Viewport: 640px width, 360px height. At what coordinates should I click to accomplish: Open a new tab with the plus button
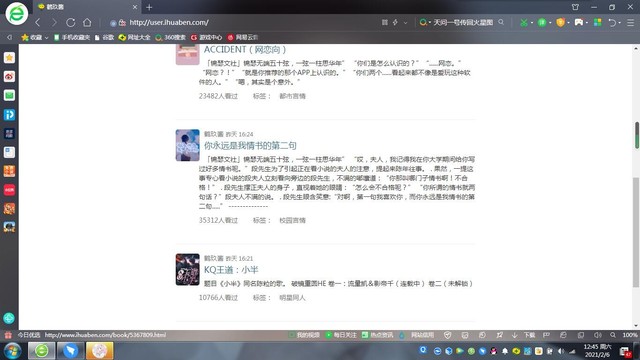click(x=149, y=7)
